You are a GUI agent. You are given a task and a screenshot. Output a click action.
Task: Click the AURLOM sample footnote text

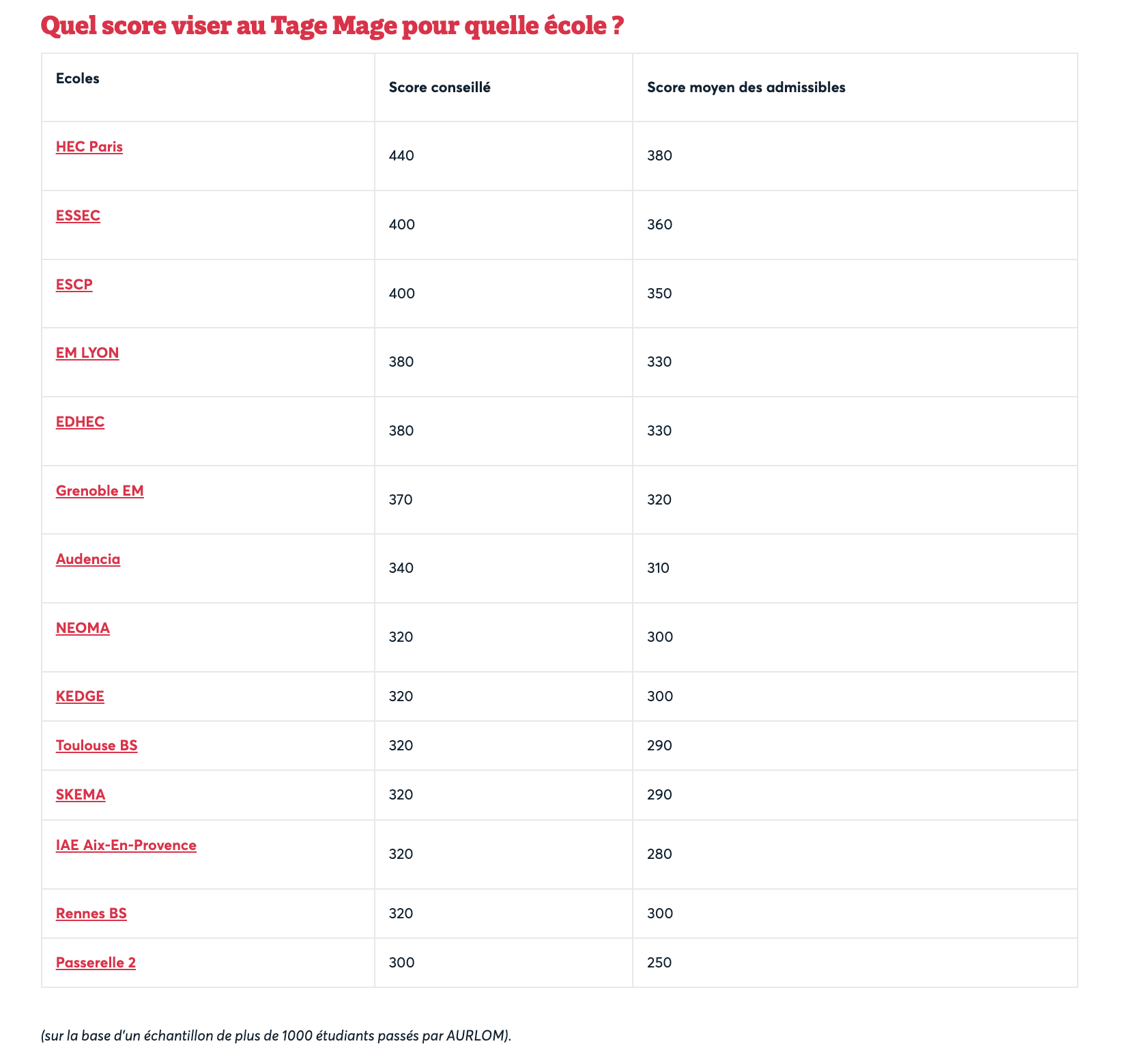276,1036
